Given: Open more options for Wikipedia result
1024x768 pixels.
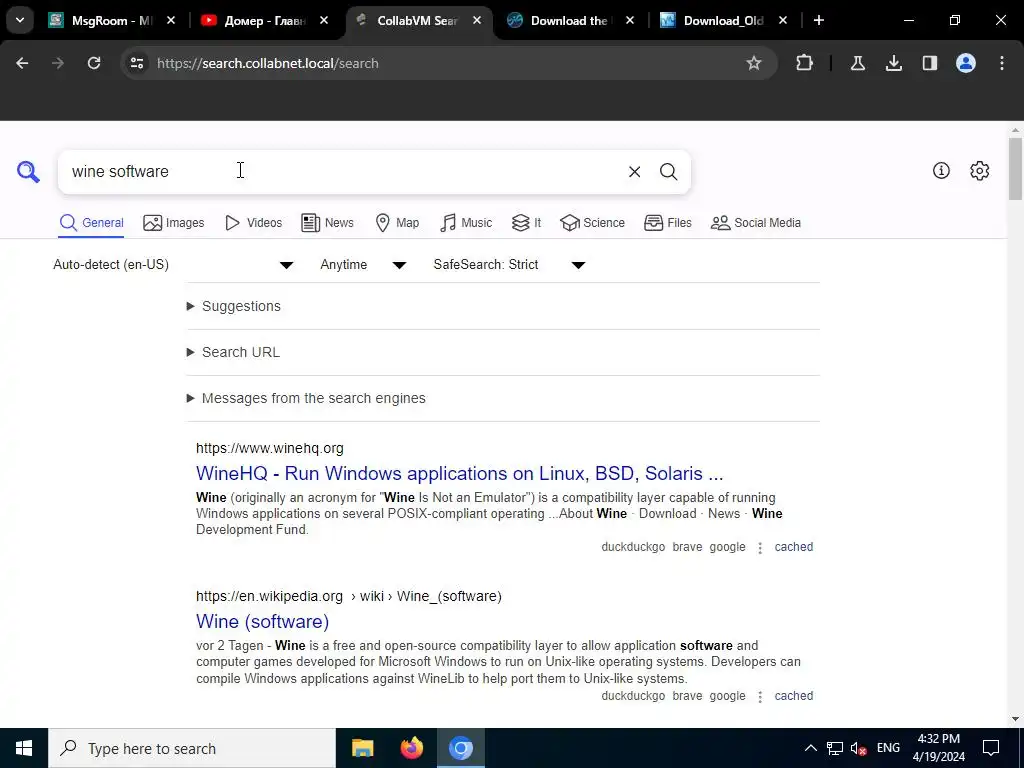Looking at the screenshot, I should [760, 697].
